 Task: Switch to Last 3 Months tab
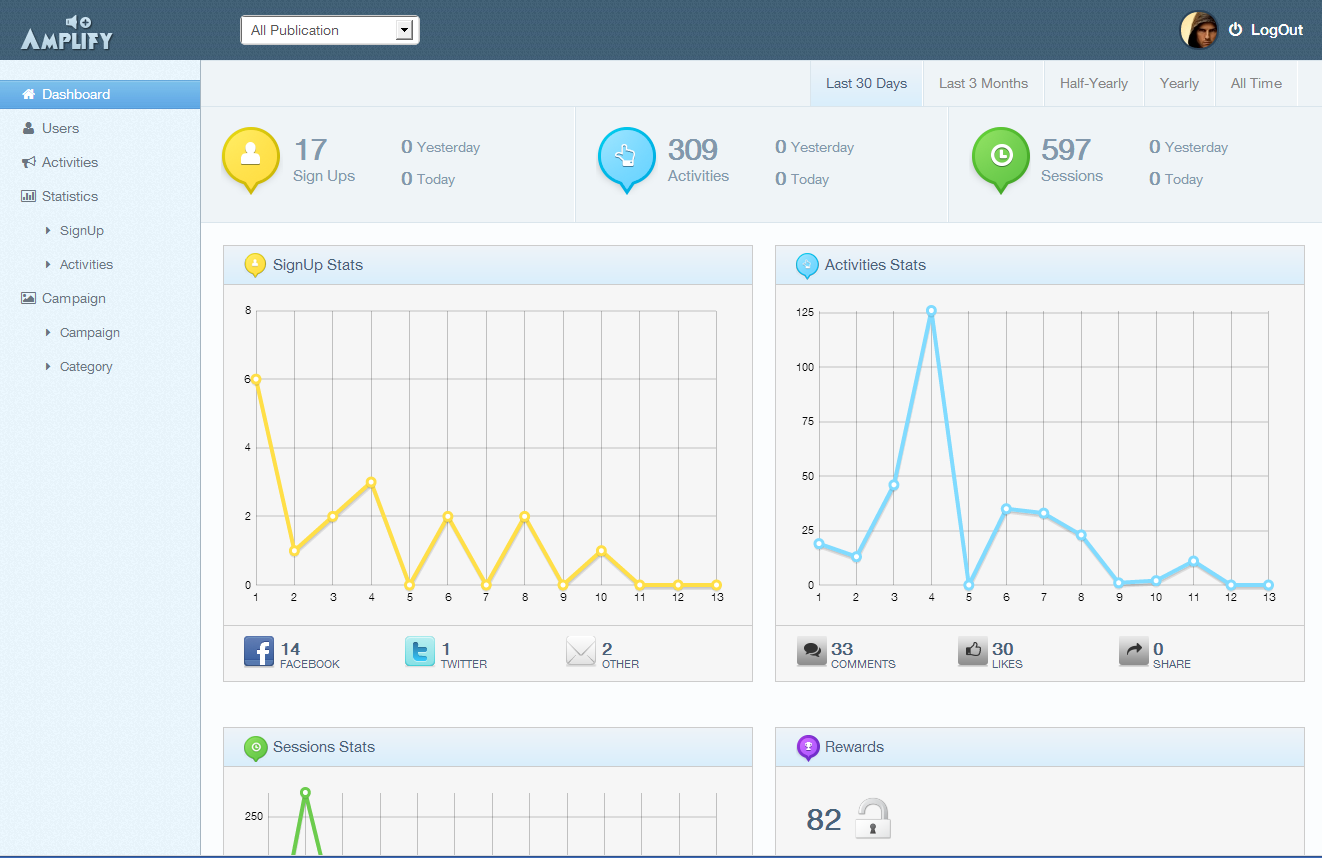(x=983, y=83)
